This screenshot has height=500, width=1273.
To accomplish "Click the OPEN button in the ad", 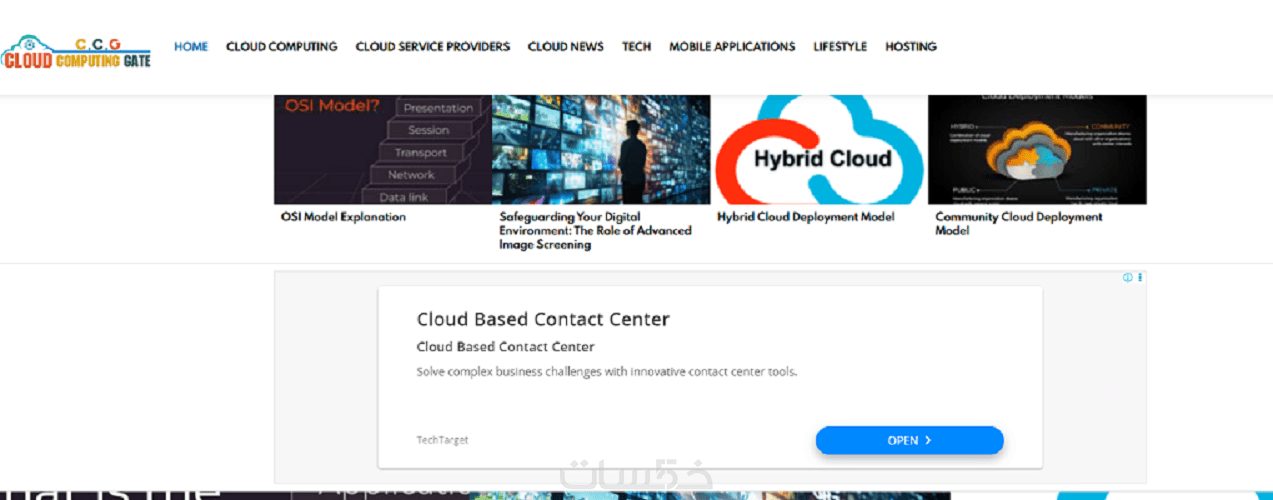I will point(909,440).
